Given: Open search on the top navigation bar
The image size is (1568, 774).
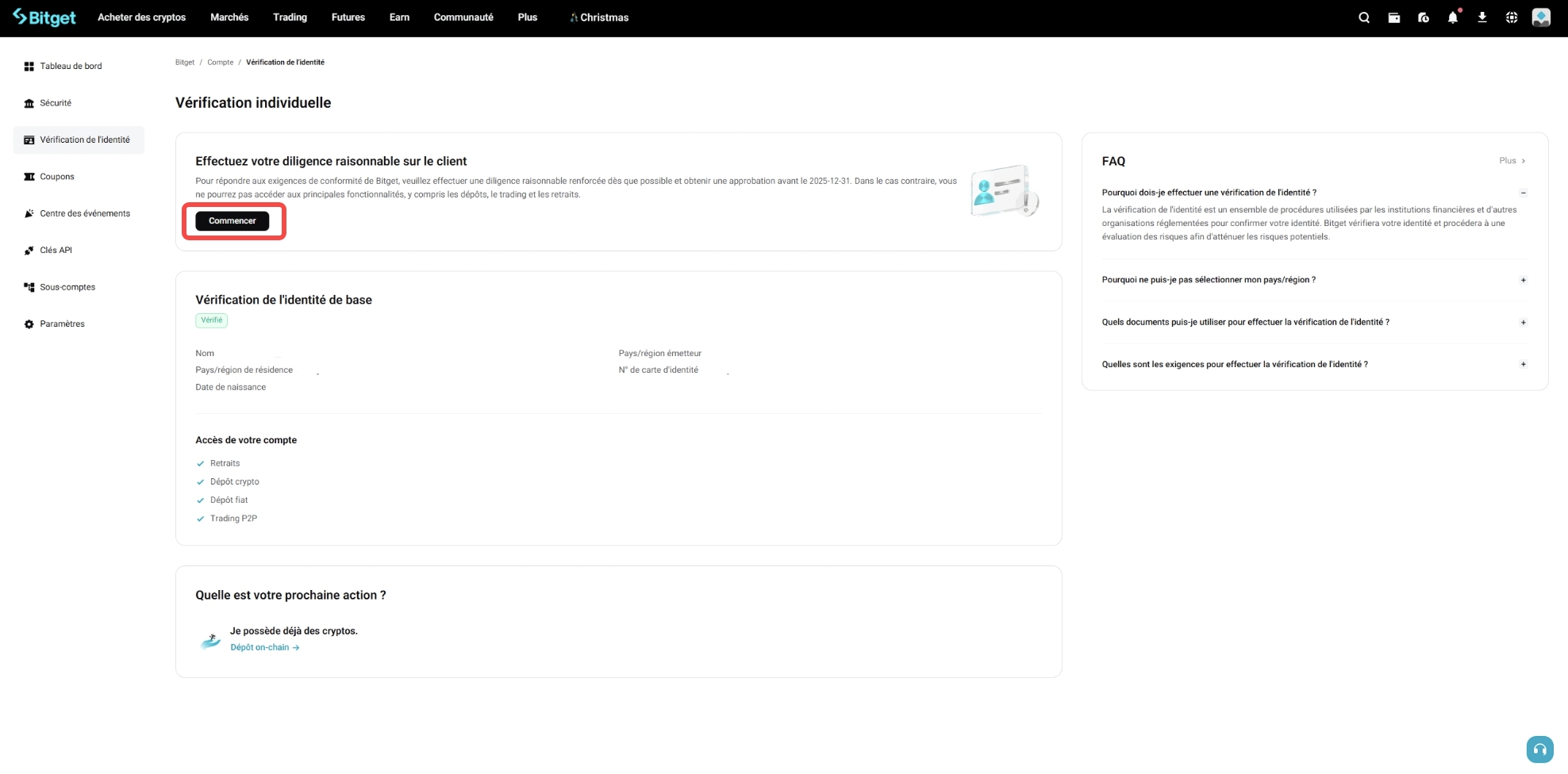Looking at the screenshot, I should point(1363,17).
